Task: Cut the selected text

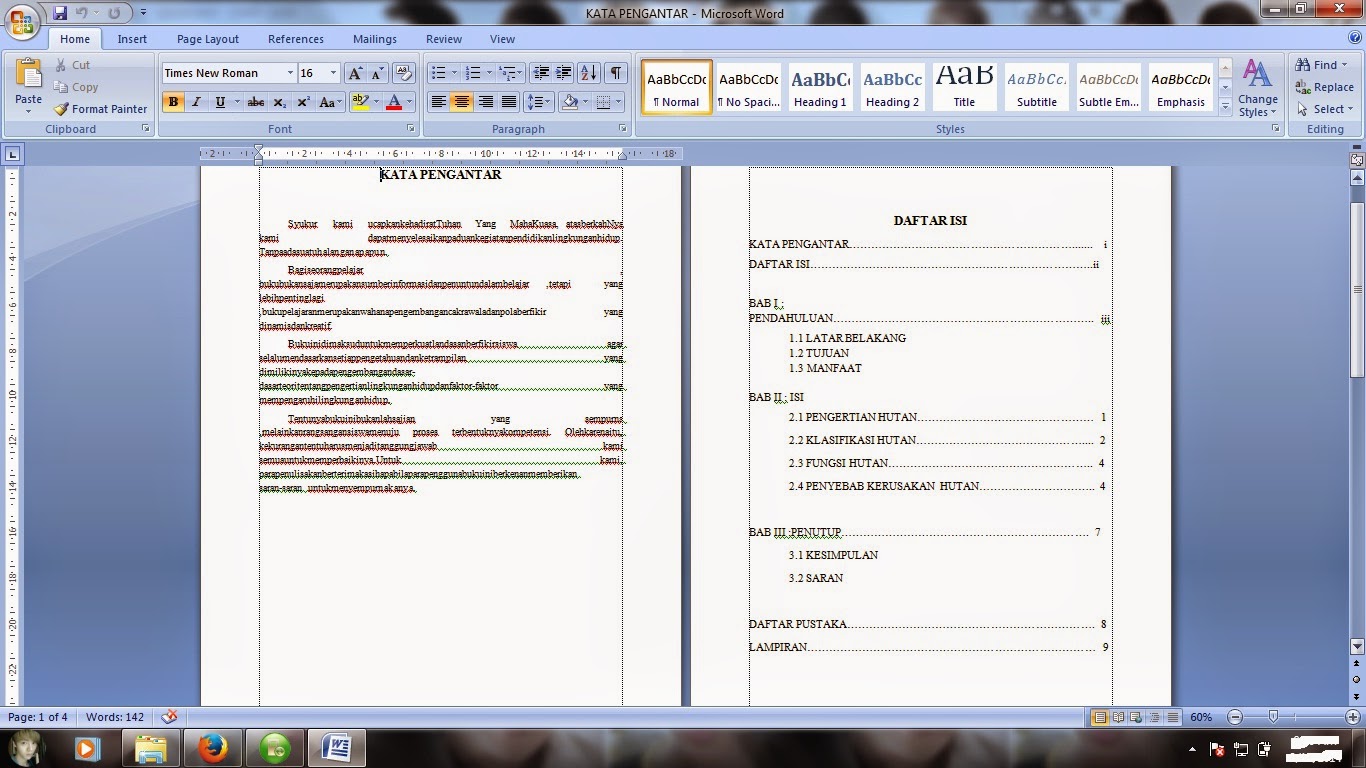Action: [x=72, y=65]
